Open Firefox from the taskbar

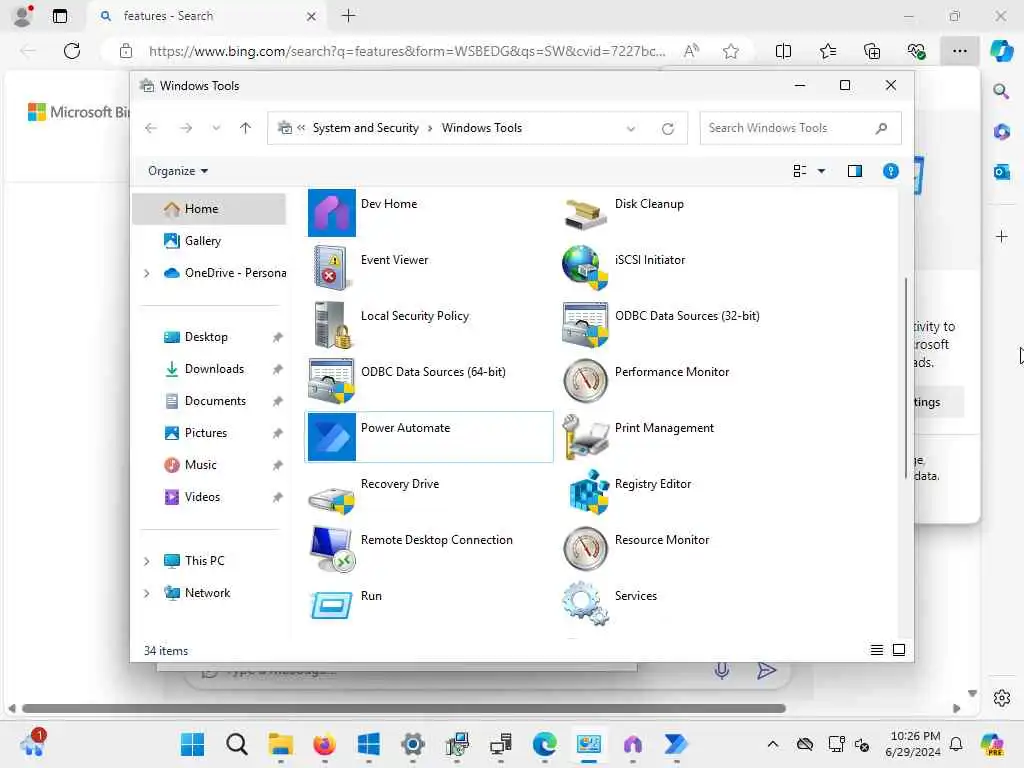325,744
